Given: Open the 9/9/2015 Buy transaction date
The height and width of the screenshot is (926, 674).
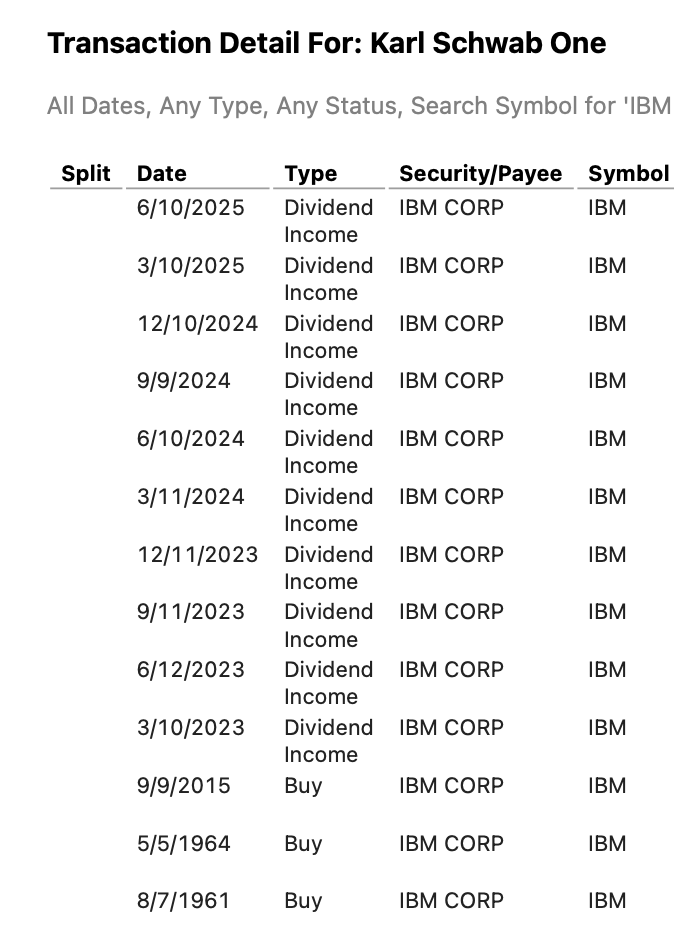Looking at the screenshot, I should 183,786.
